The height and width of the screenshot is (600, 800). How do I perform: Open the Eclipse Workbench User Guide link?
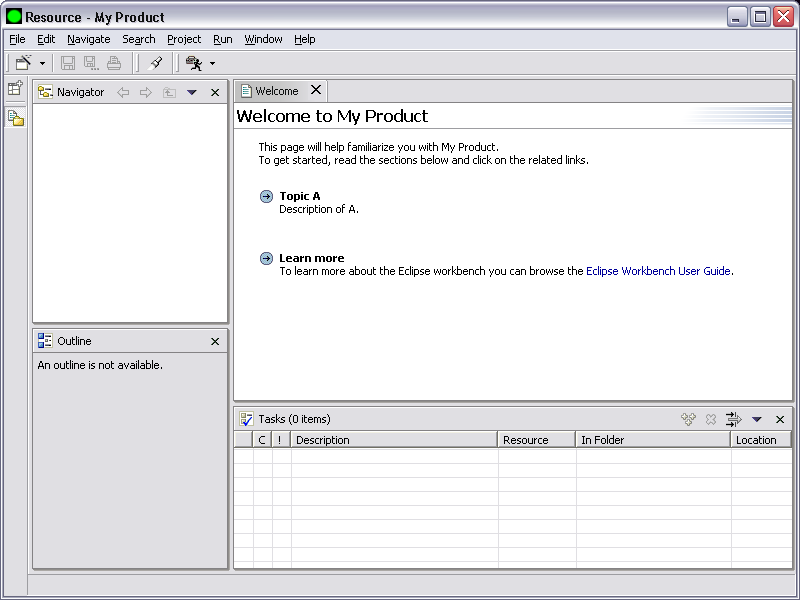(x=658, y=271)
